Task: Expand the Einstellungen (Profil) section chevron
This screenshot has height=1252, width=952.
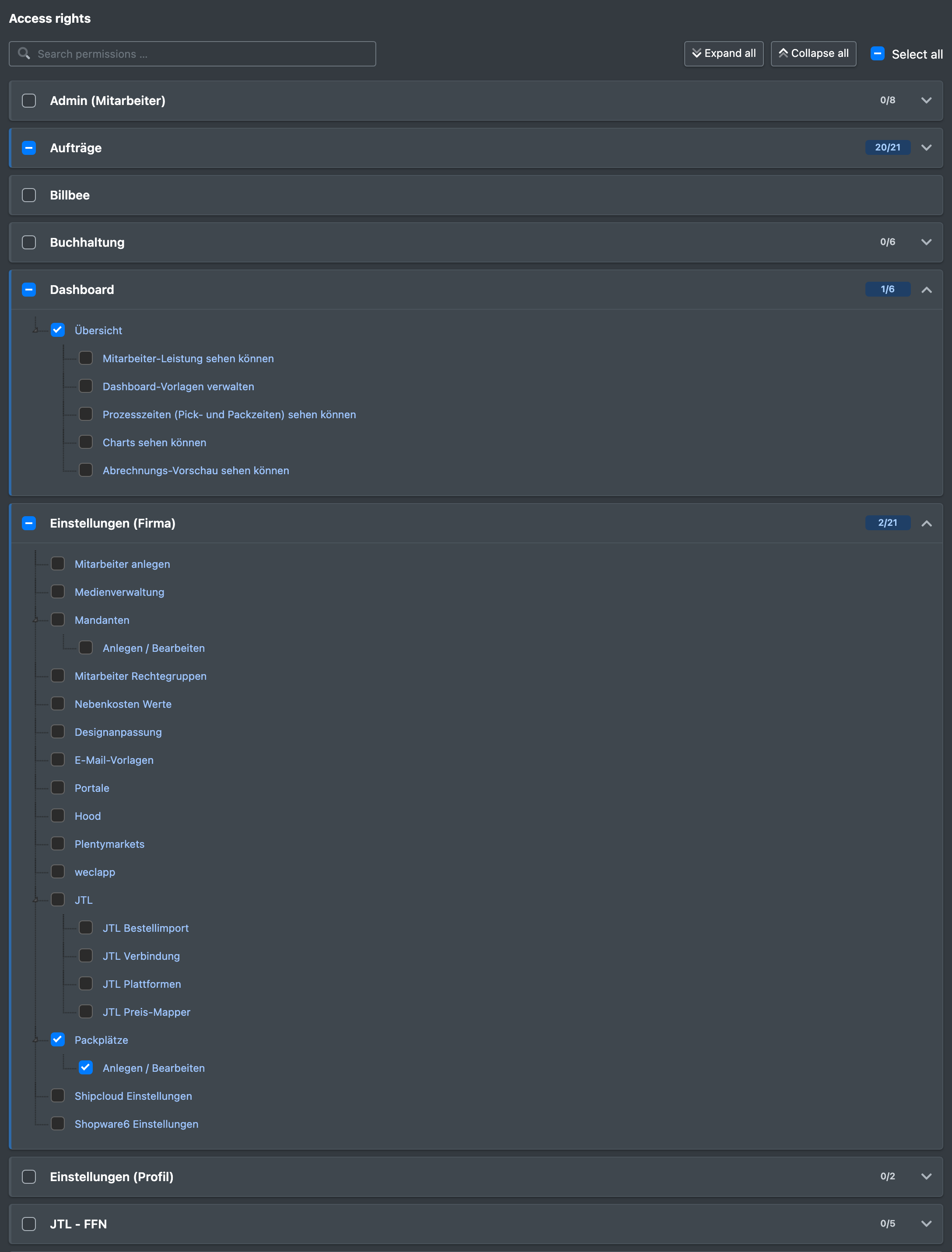Action: 926,1176
